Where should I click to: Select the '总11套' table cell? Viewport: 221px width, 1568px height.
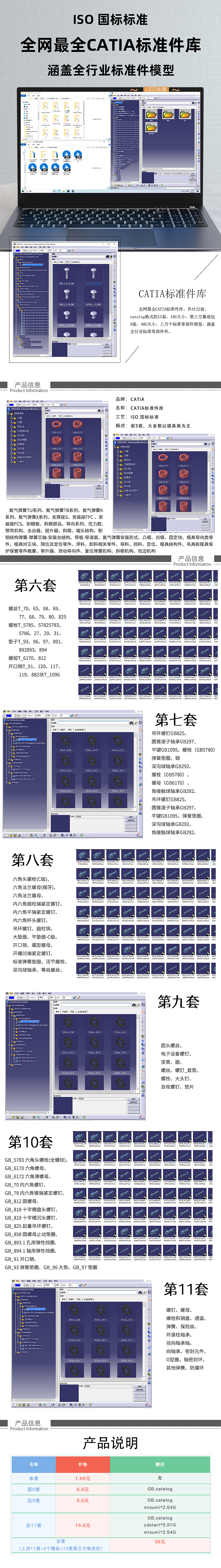click(34, 1526)
